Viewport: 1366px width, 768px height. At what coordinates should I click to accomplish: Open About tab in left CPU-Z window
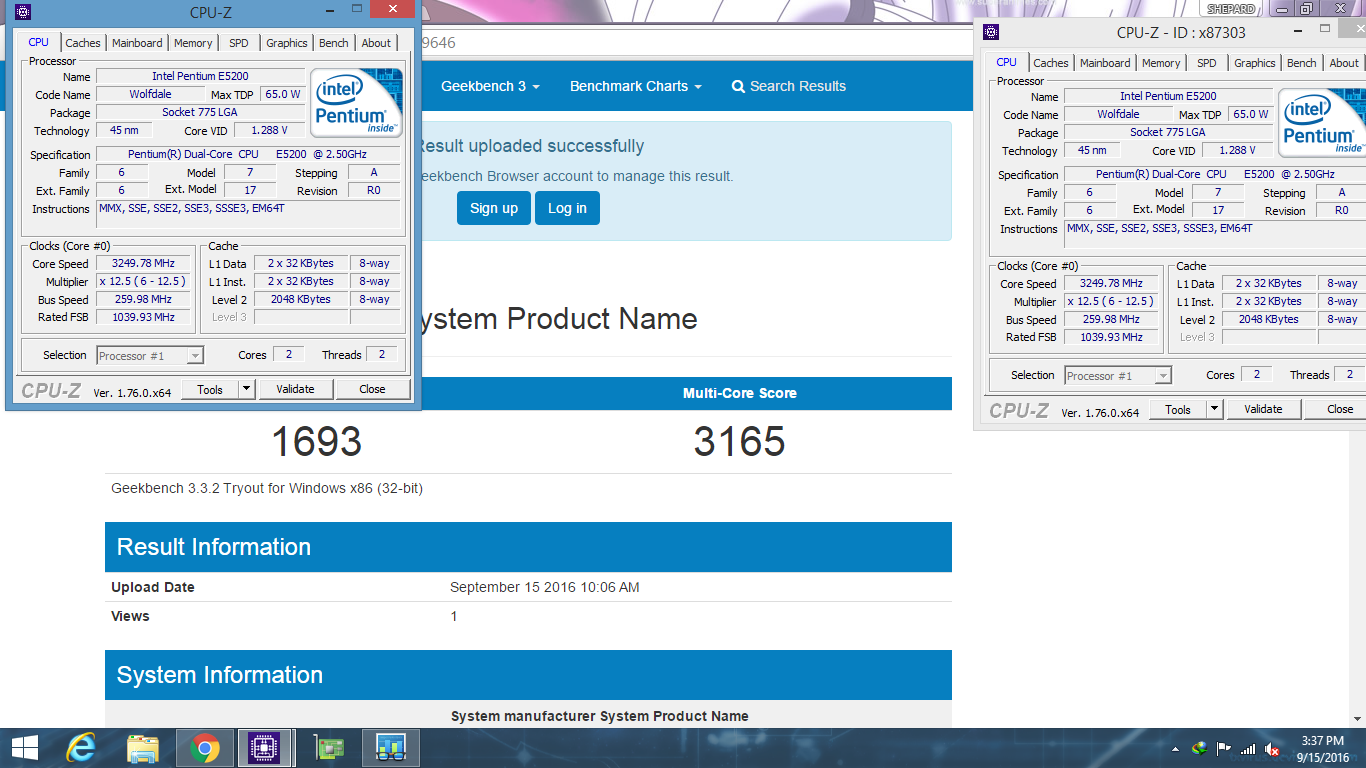(377, 43)
